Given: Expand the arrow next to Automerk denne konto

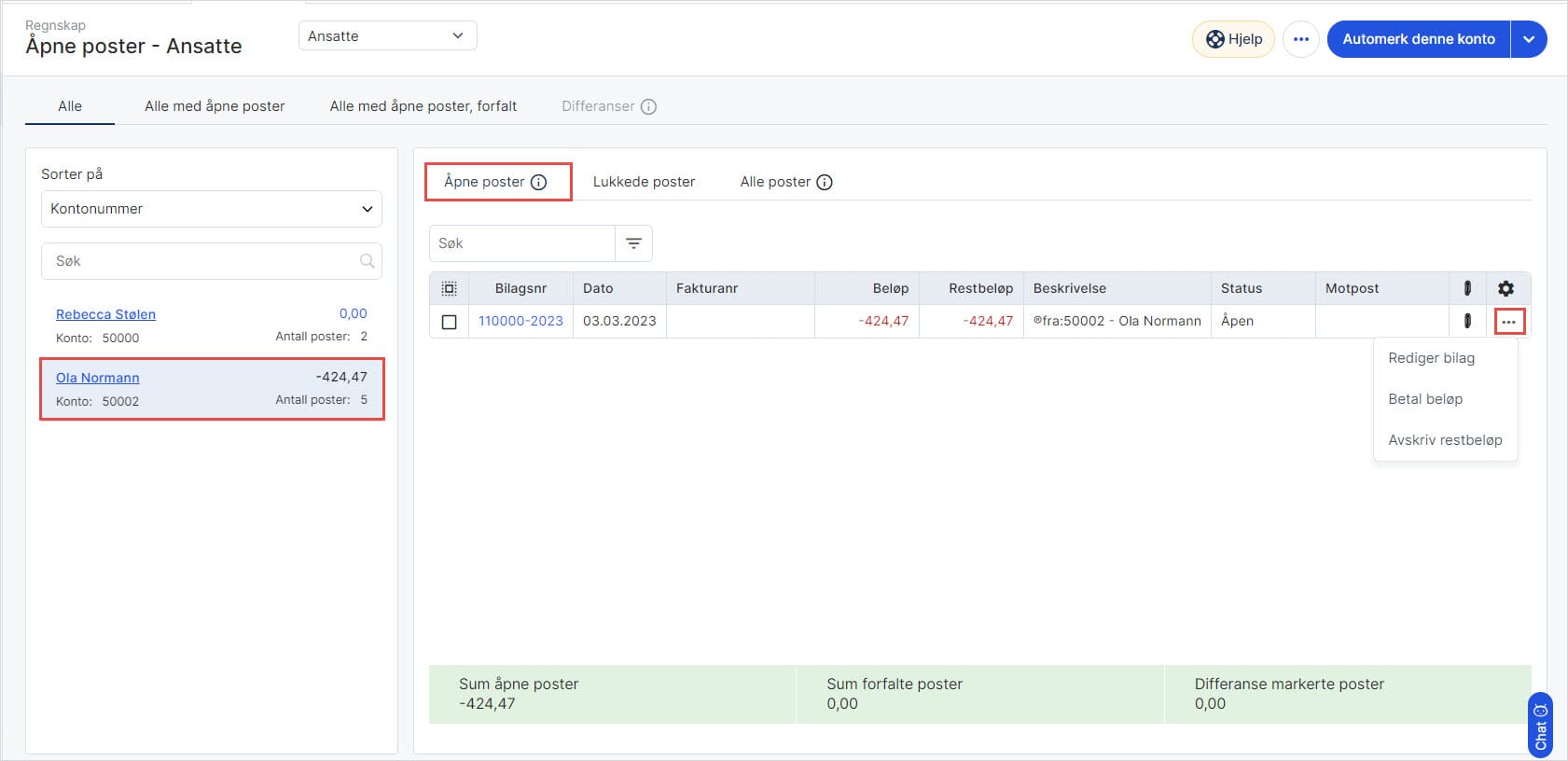Looking at the screenshot, I should (x=1529, y=39).
